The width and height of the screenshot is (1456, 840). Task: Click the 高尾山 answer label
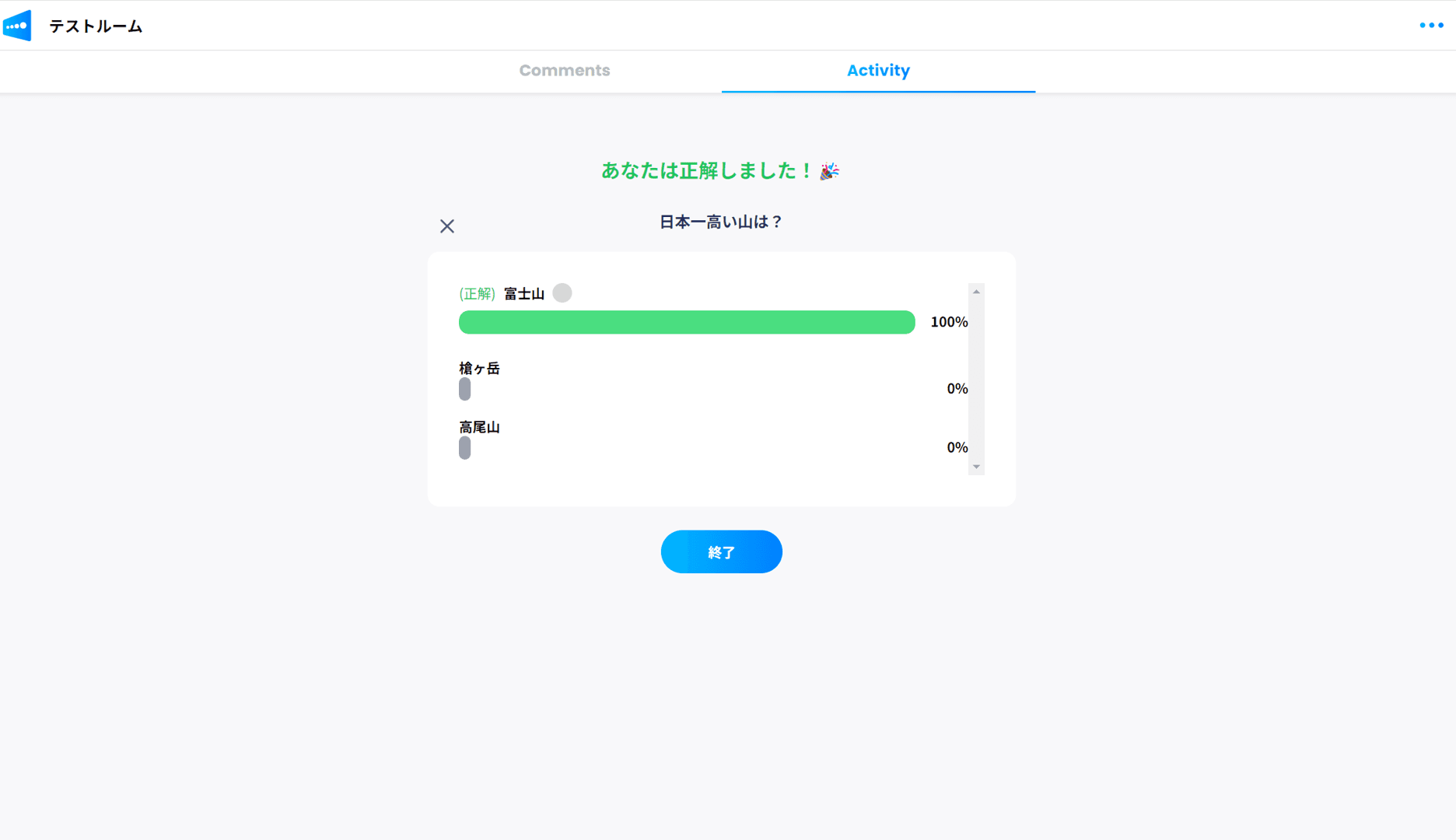coord(479,428)
